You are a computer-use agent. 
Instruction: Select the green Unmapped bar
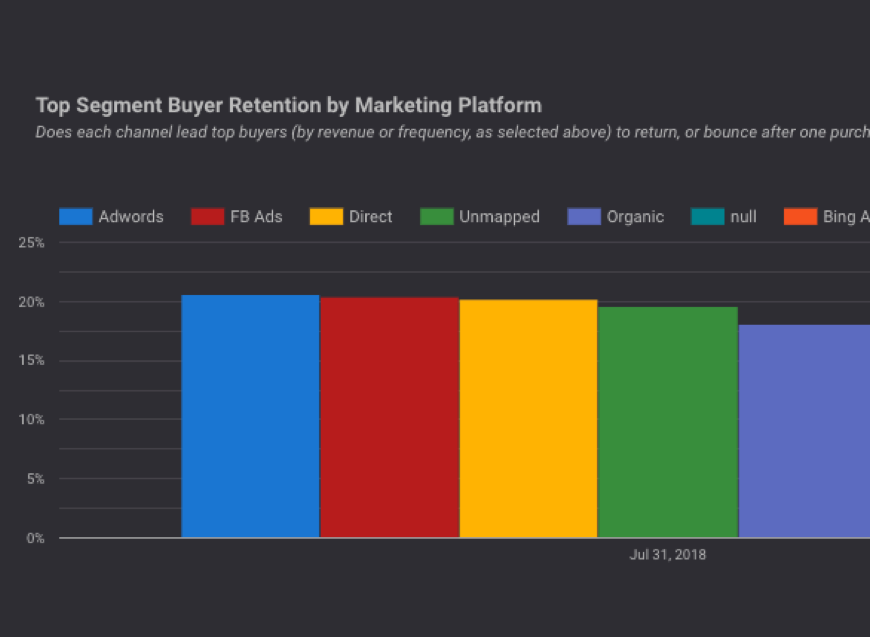667,420
